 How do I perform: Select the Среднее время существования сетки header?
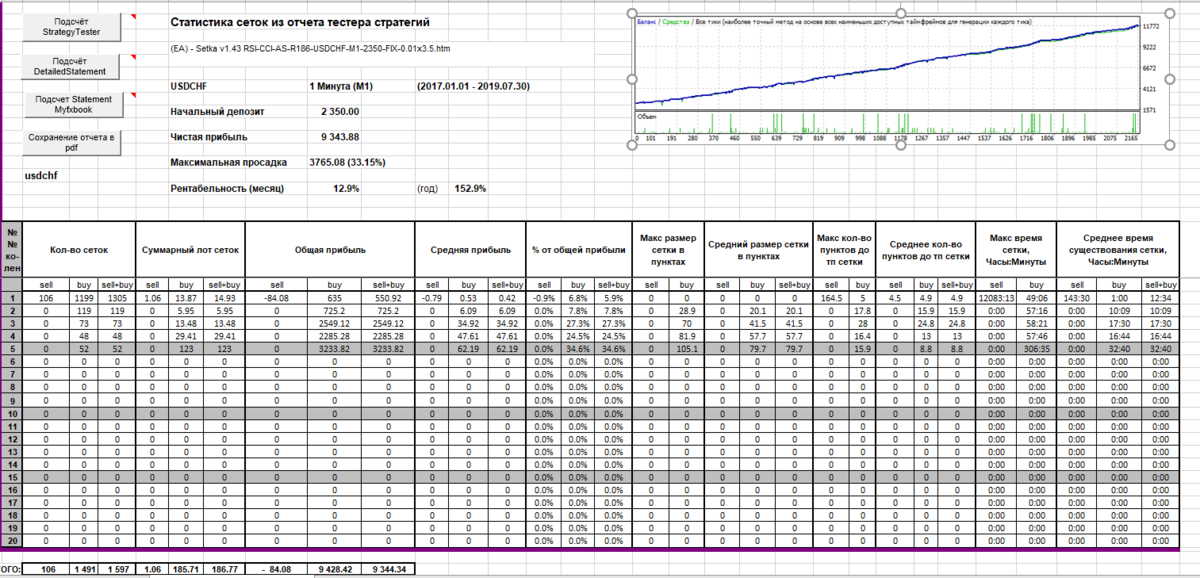1118,249
